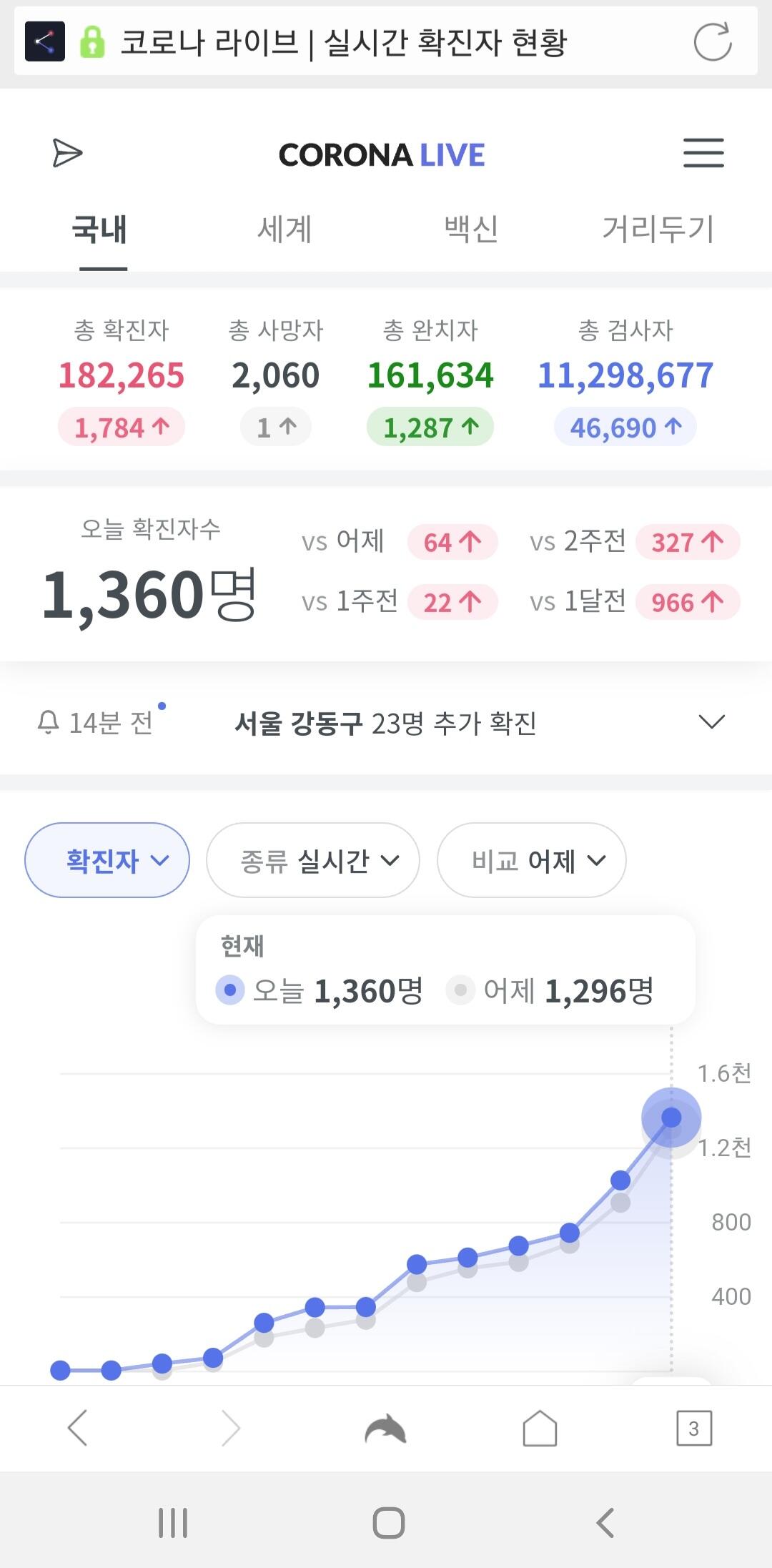Reload the page with refresh icon
The width and height of the screenshot is (772, 1568).
point(712,41)
